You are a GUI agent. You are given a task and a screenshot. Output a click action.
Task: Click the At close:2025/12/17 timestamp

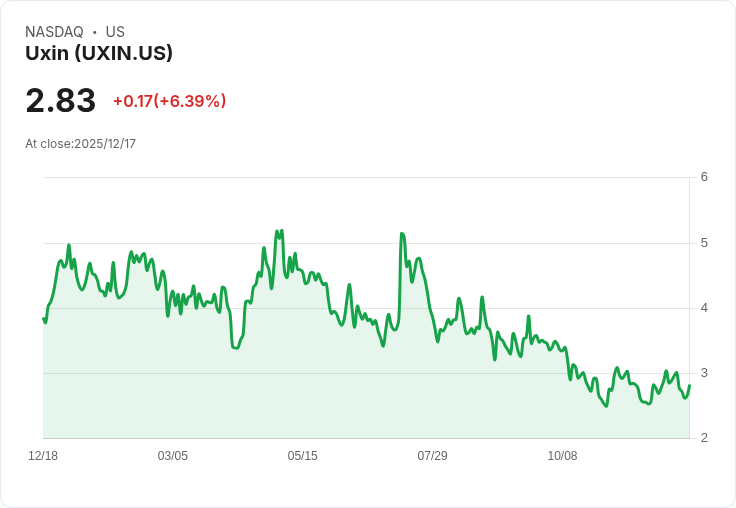(81, 144)
